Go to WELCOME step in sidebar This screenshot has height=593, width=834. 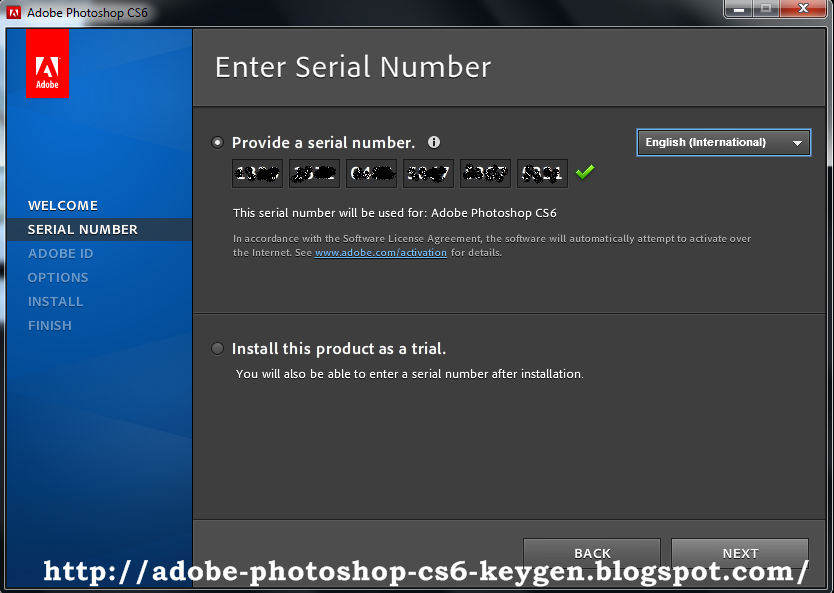pos(63,205)
